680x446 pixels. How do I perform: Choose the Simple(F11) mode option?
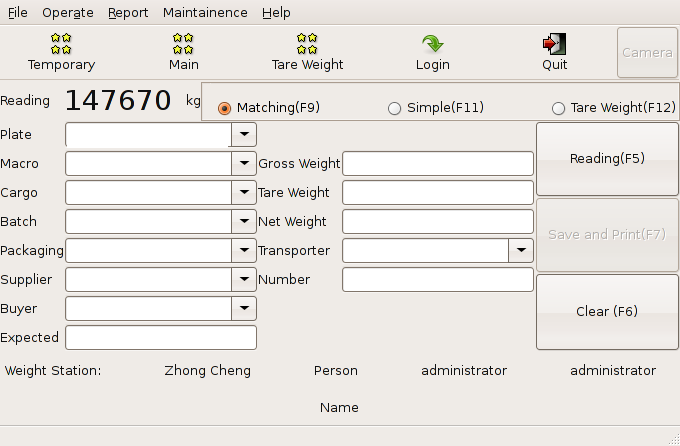coord(394,108)
